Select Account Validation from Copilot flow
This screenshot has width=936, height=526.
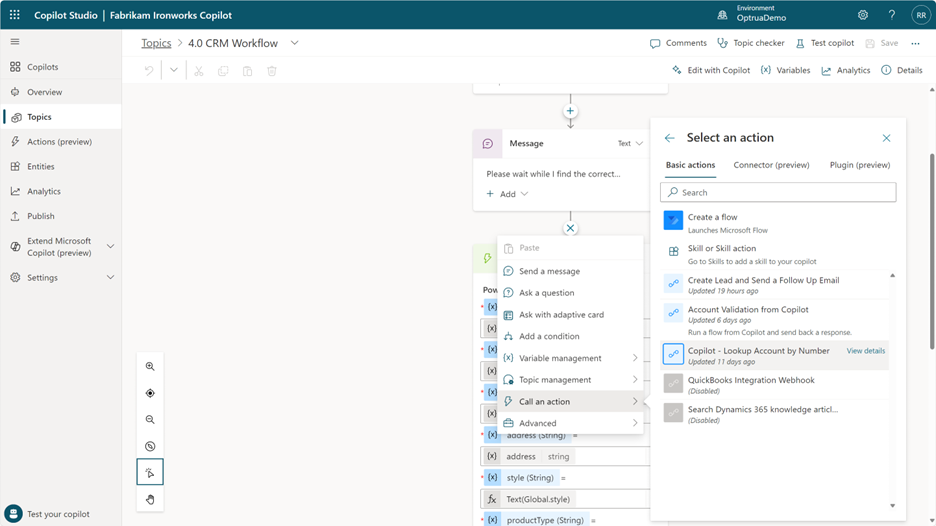pos(775,320)
